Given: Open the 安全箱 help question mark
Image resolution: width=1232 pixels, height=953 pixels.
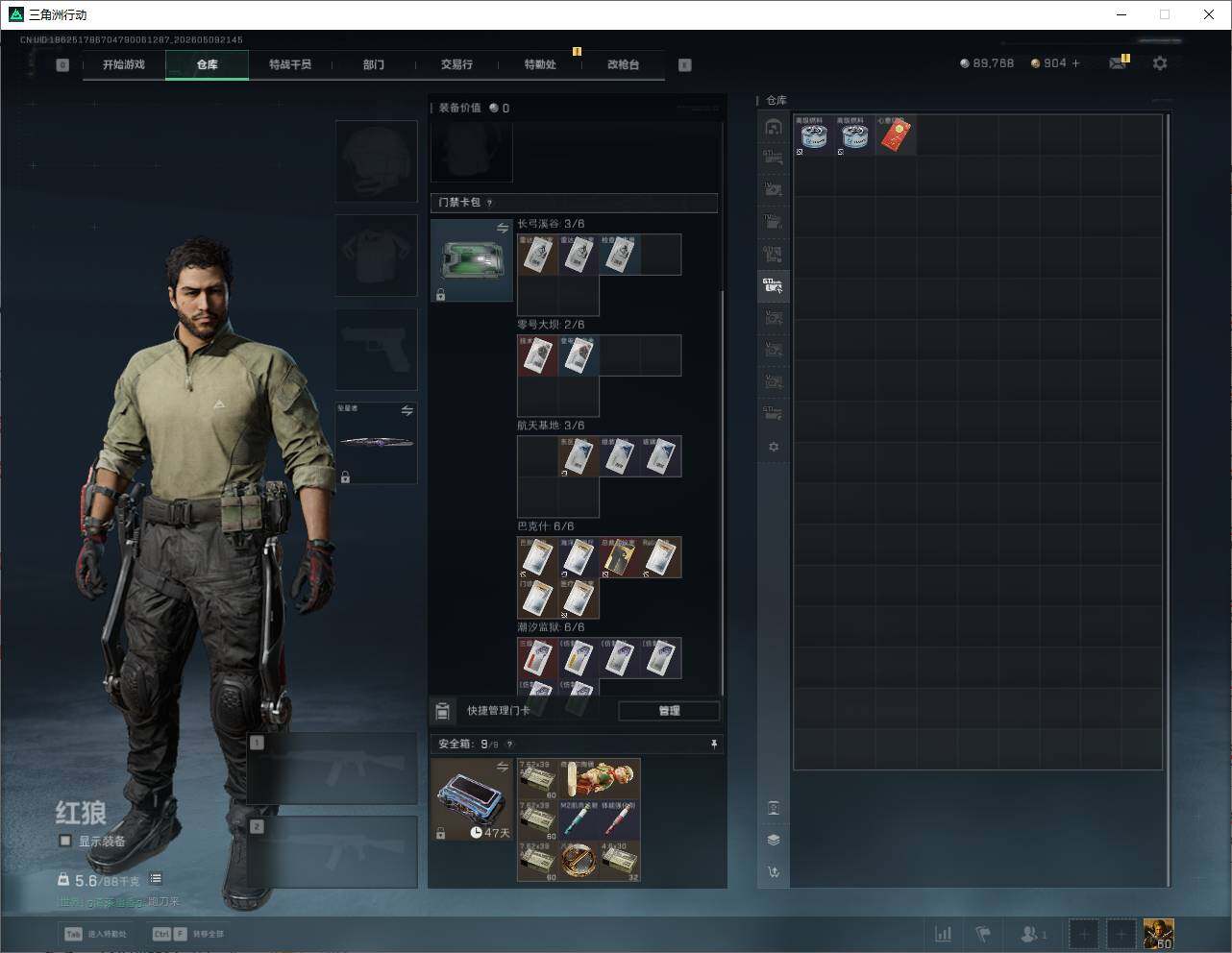Looking at the screenshot, I should (509, 744).
